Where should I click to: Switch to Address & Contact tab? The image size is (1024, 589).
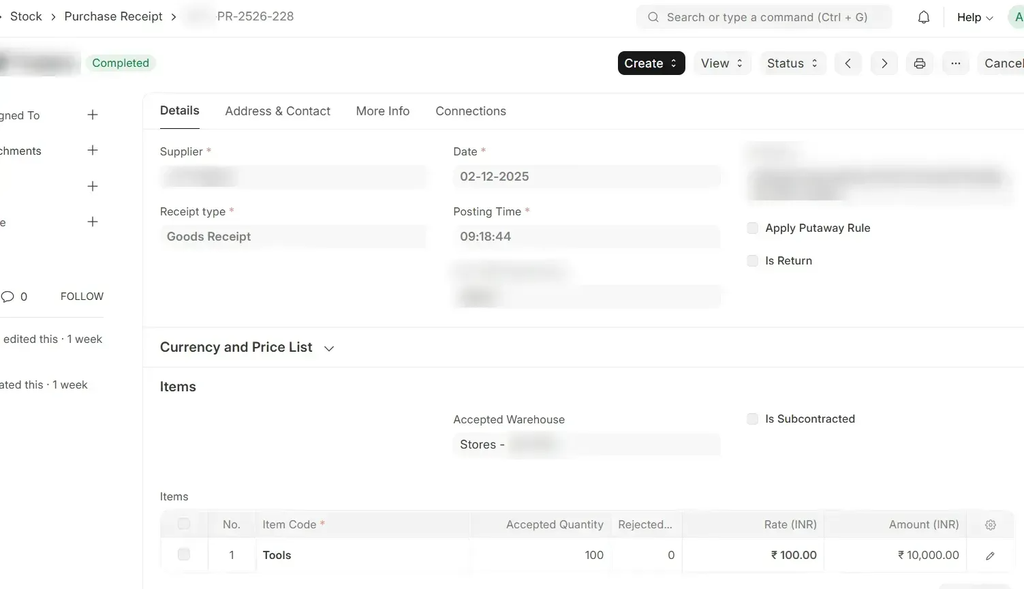[277, 111]
